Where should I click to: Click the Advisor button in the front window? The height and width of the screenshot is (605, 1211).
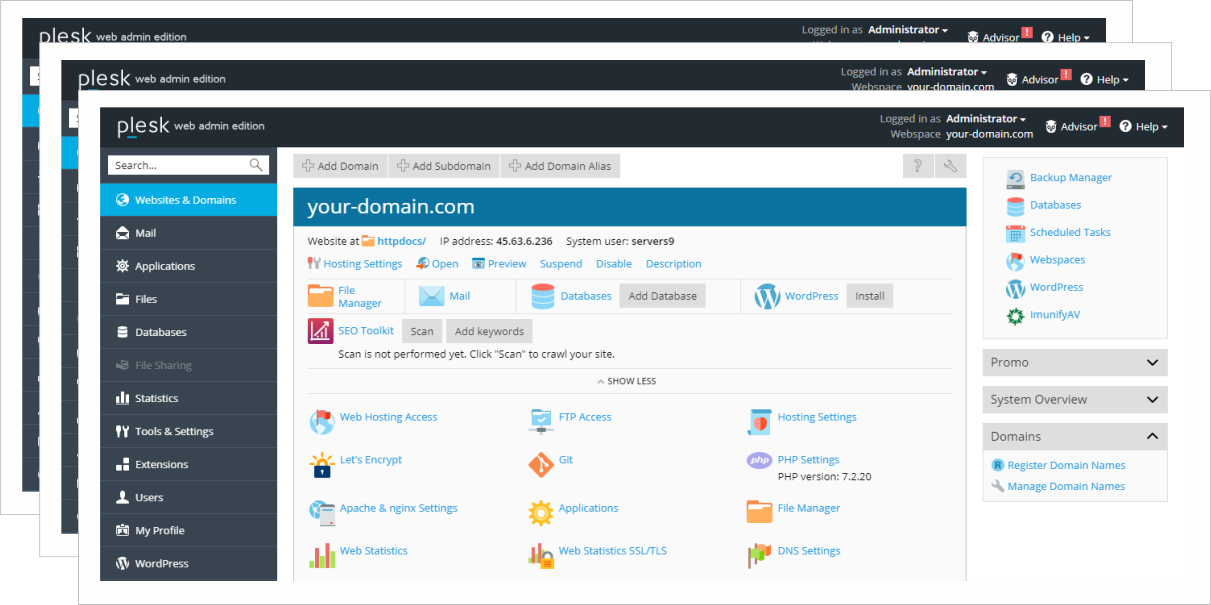coord(1077,126)
